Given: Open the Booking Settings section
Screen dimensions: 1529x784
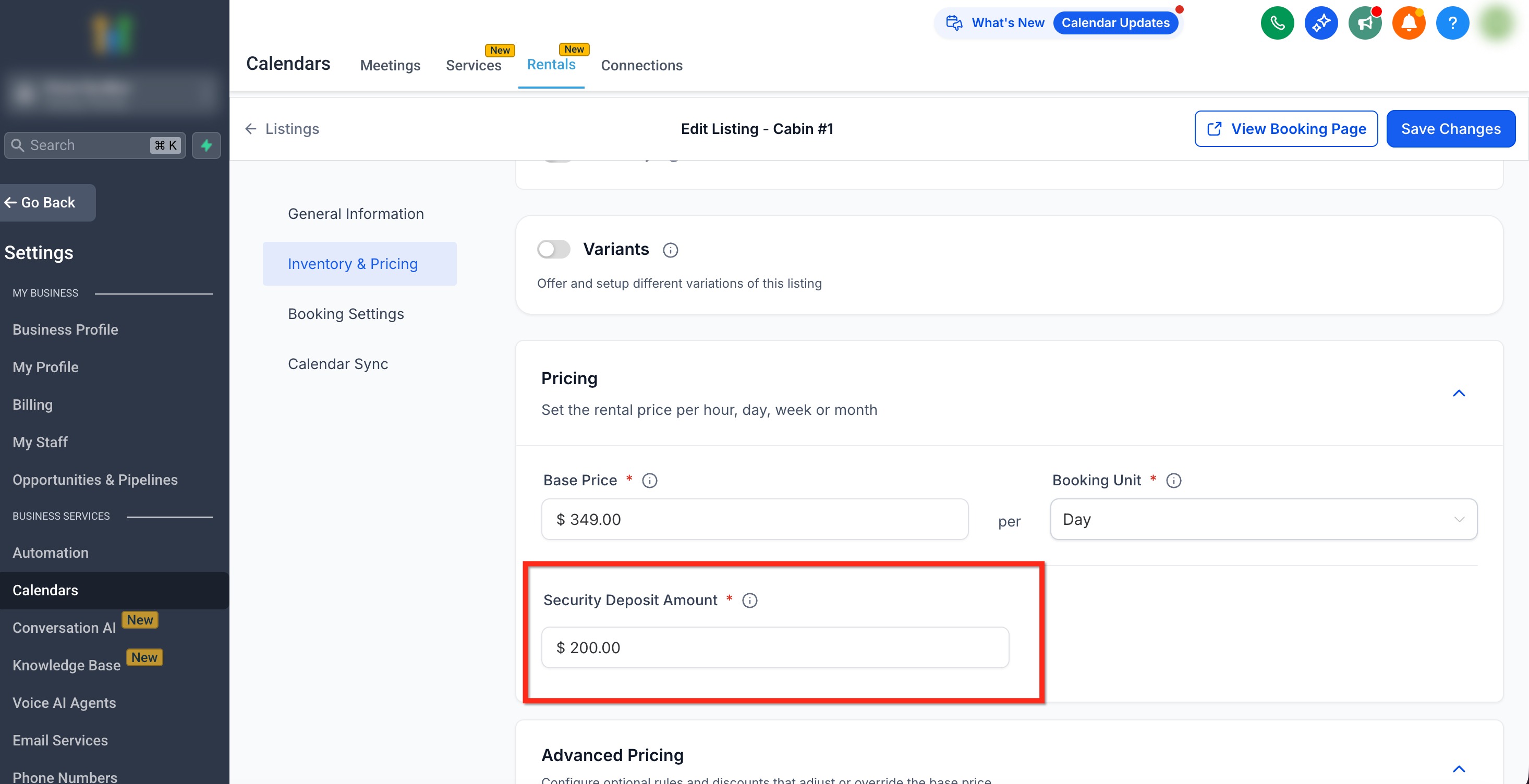Looking at the screenshot, I should (x=345, y=314).
